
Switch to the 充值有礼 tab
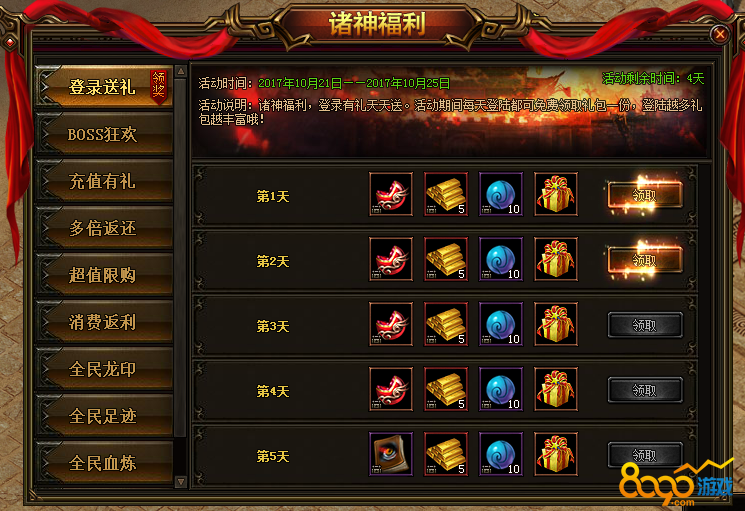pos(103,181)
